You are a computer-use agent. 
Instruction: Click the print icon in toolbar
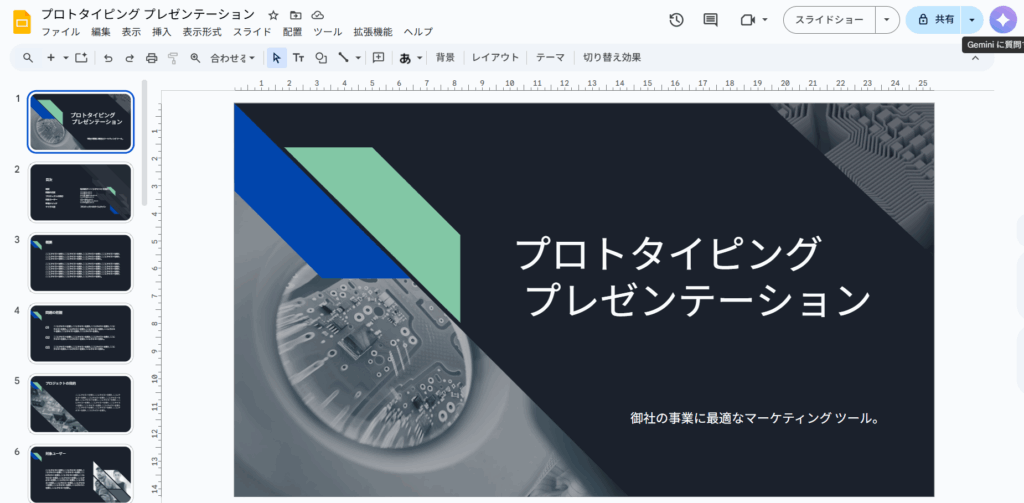[151, 58]
